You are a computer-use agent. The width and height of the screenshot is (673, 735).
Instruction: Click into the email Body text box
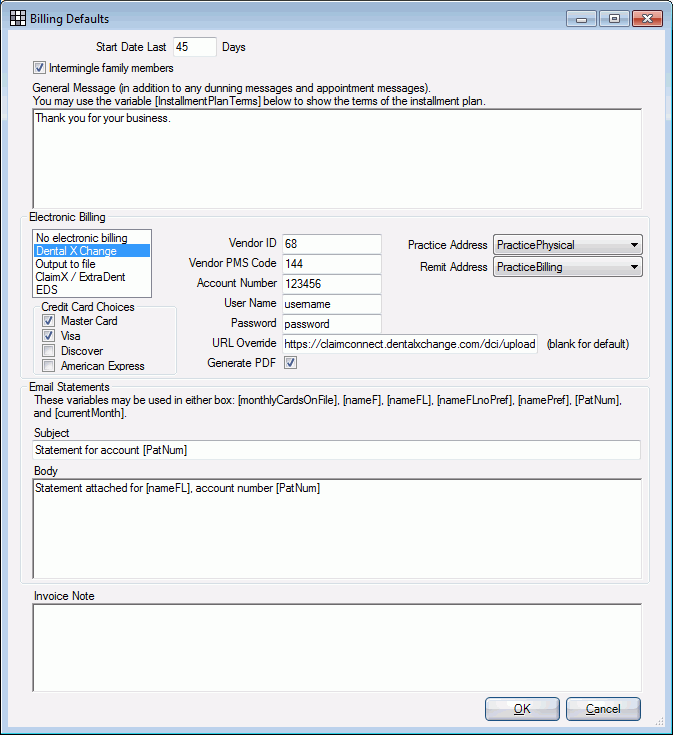337,529
